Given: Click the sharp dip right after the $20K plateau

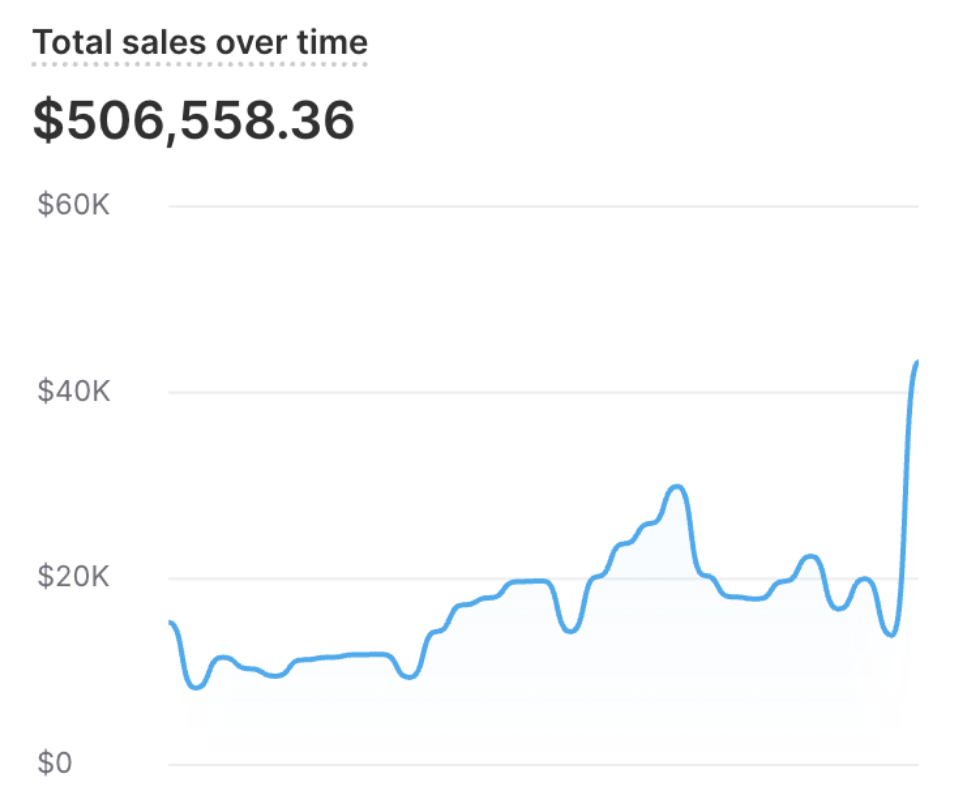Looking at the screenshot, I should [570, 630].
